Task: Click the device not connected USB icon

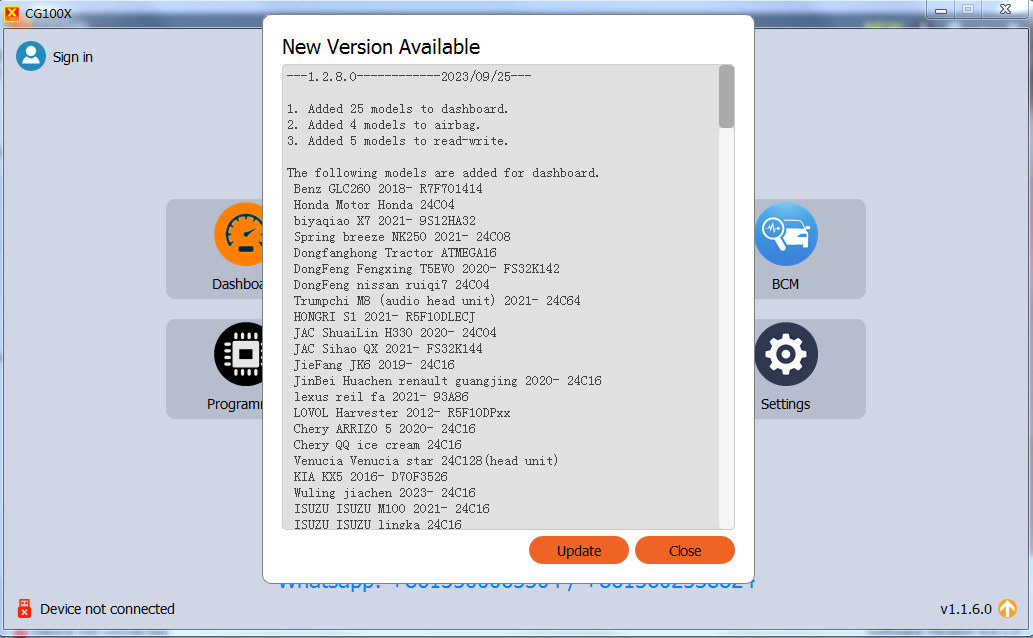Action: coord(24,608)
